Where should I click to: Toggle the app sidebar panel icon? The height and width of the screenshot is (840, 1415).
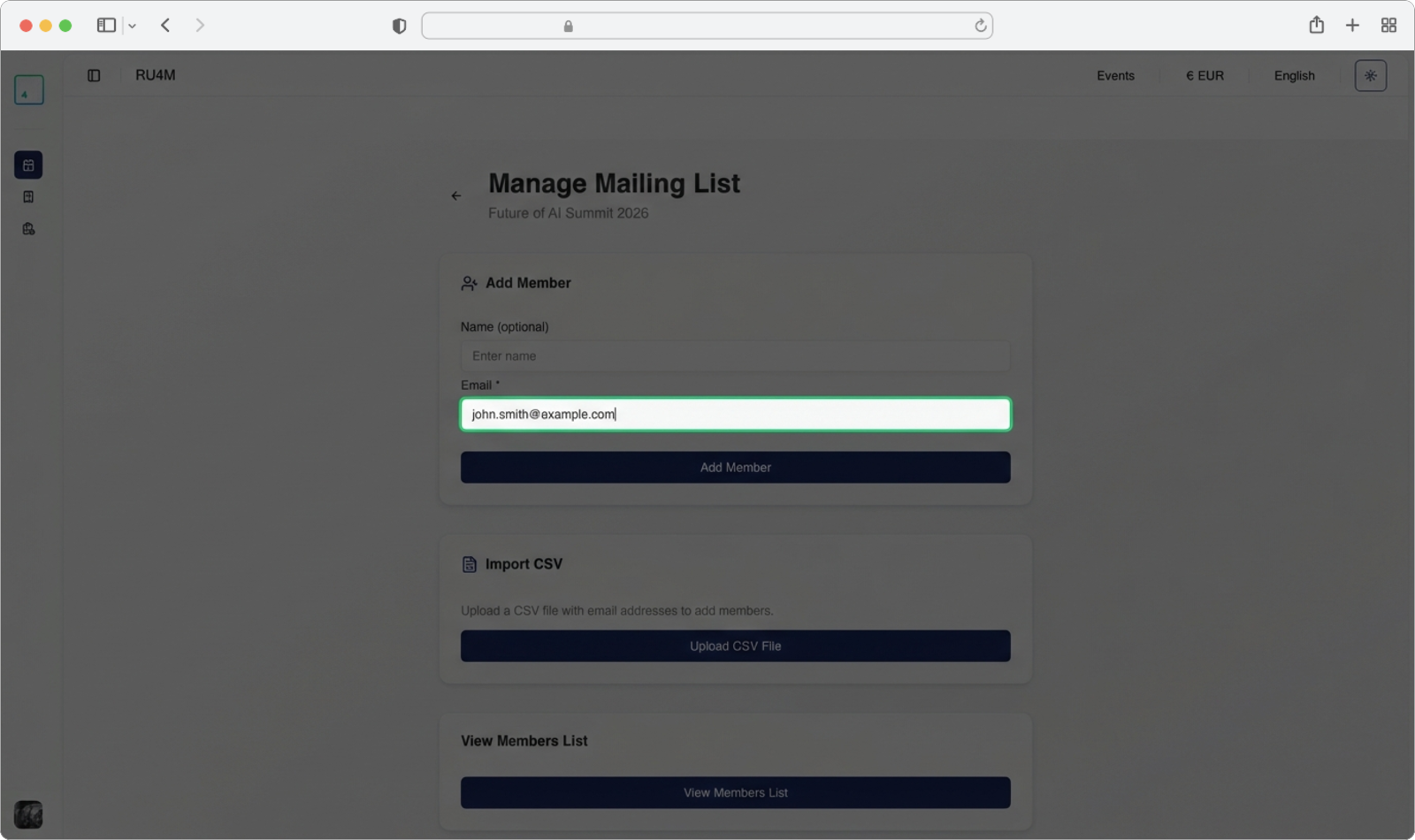pos(94,76)
